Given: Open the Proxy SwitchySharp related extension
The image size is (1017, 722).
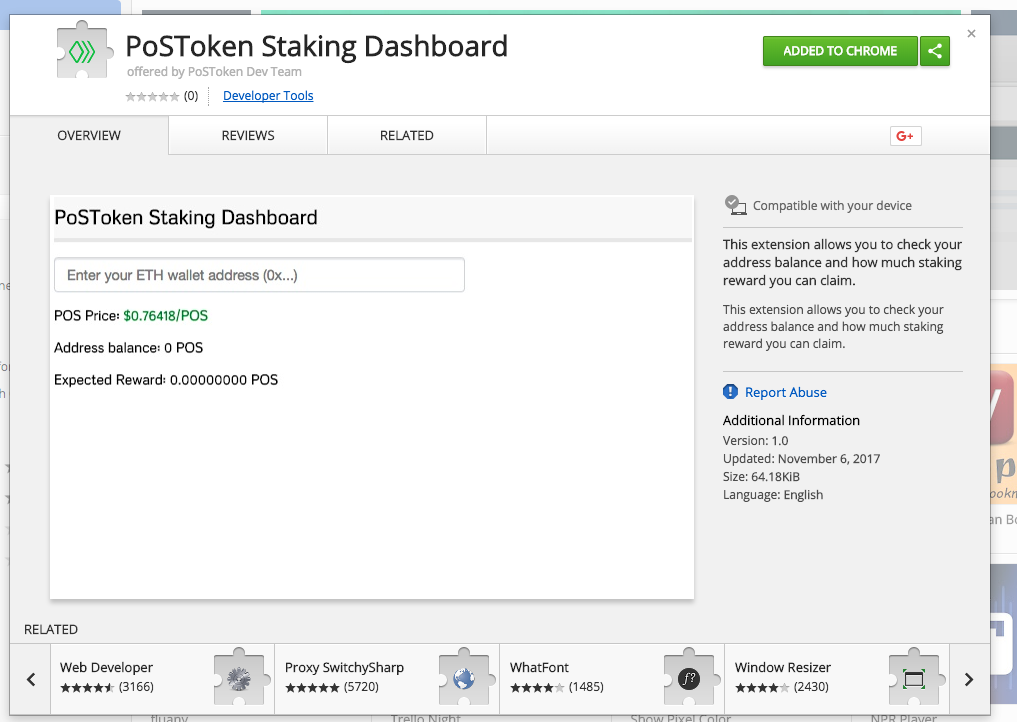Looking at the screenshot, I should [x=387, y=679].
